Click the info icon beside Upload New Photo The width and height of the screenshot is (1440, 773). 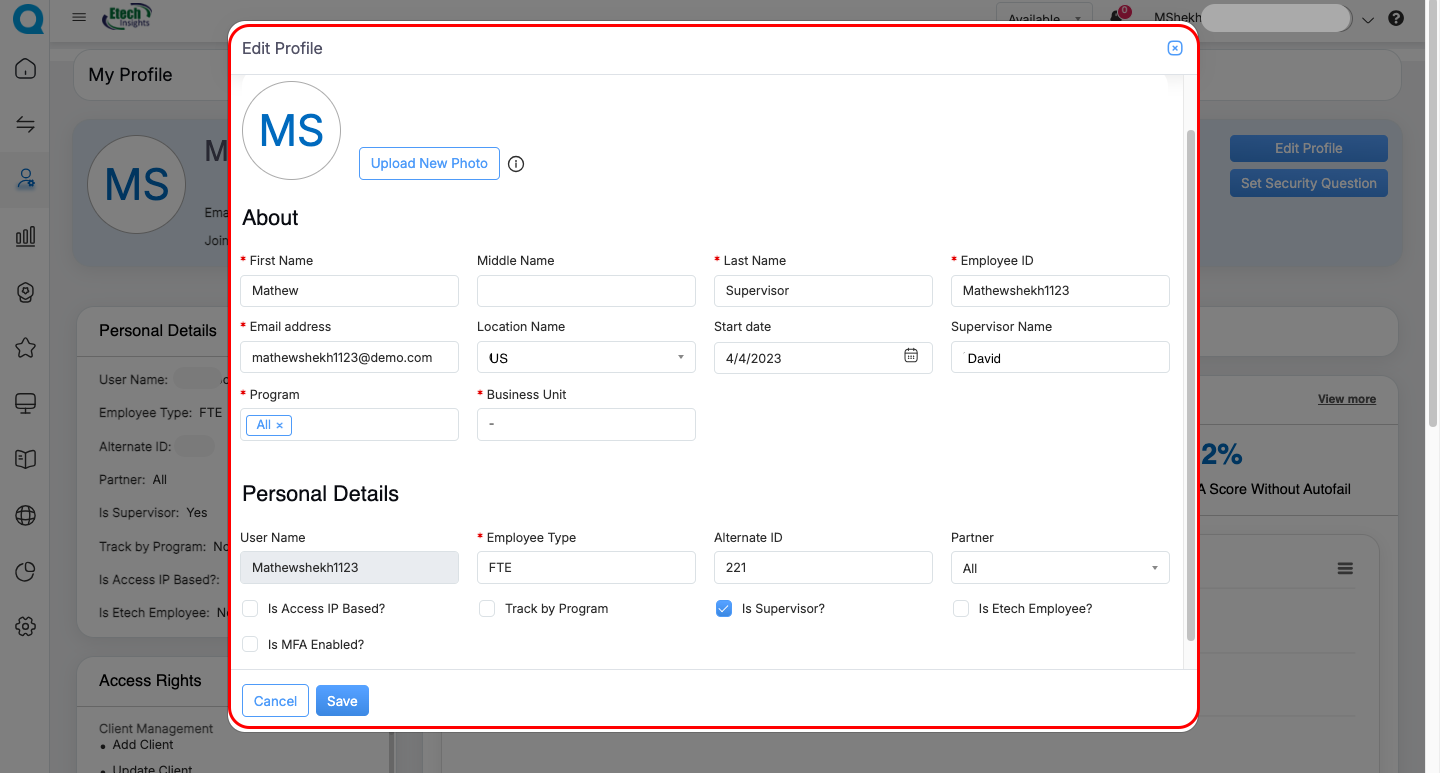[x=516, y=164]
